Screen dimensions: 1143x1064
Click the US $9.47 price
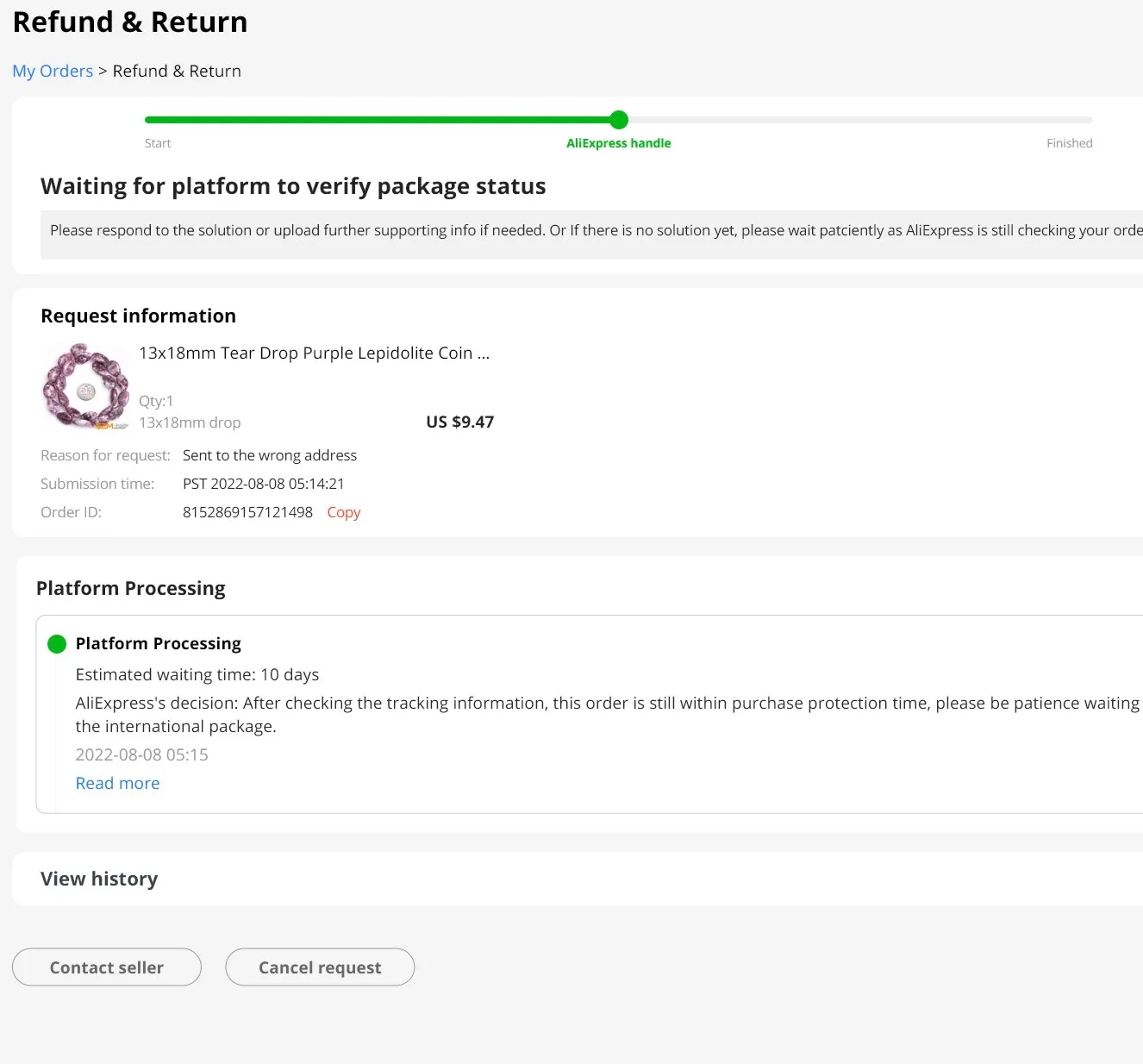(x=459, y=422)
